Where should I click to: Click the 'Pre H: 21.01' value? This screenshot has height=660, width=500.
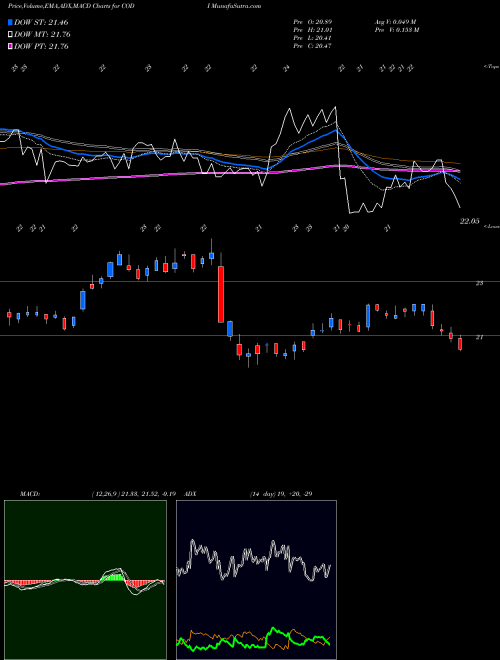313,30
